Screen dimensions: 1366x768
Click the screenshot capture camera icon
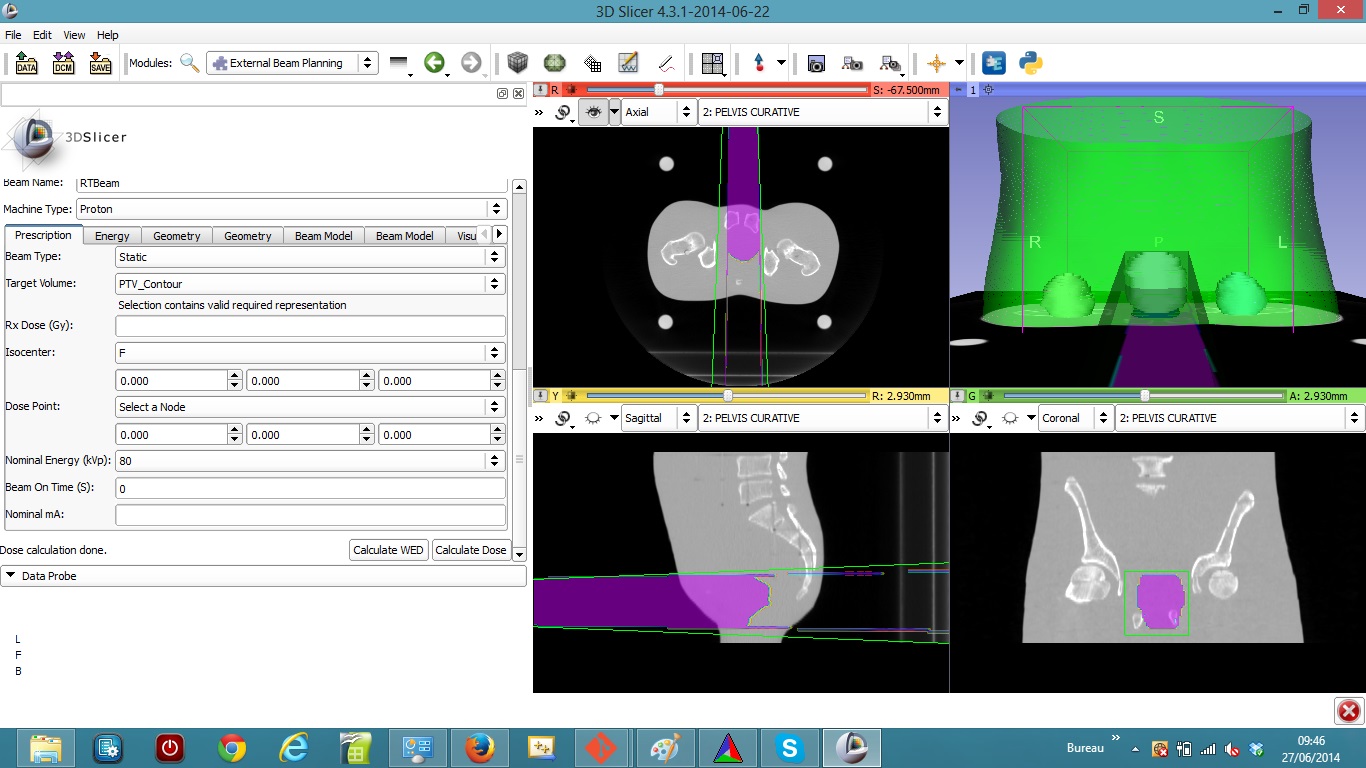(816, 63)
